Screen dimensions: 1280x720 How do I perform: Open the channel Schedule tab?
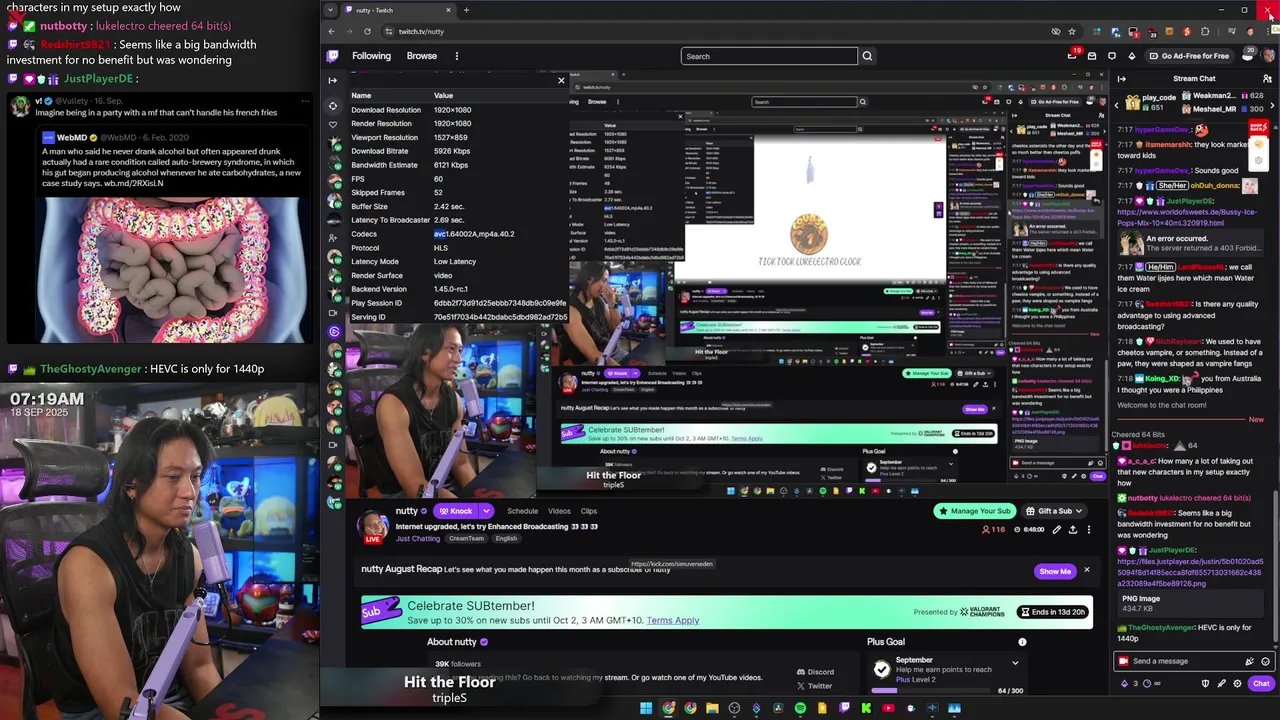click(x=522, y=511)
